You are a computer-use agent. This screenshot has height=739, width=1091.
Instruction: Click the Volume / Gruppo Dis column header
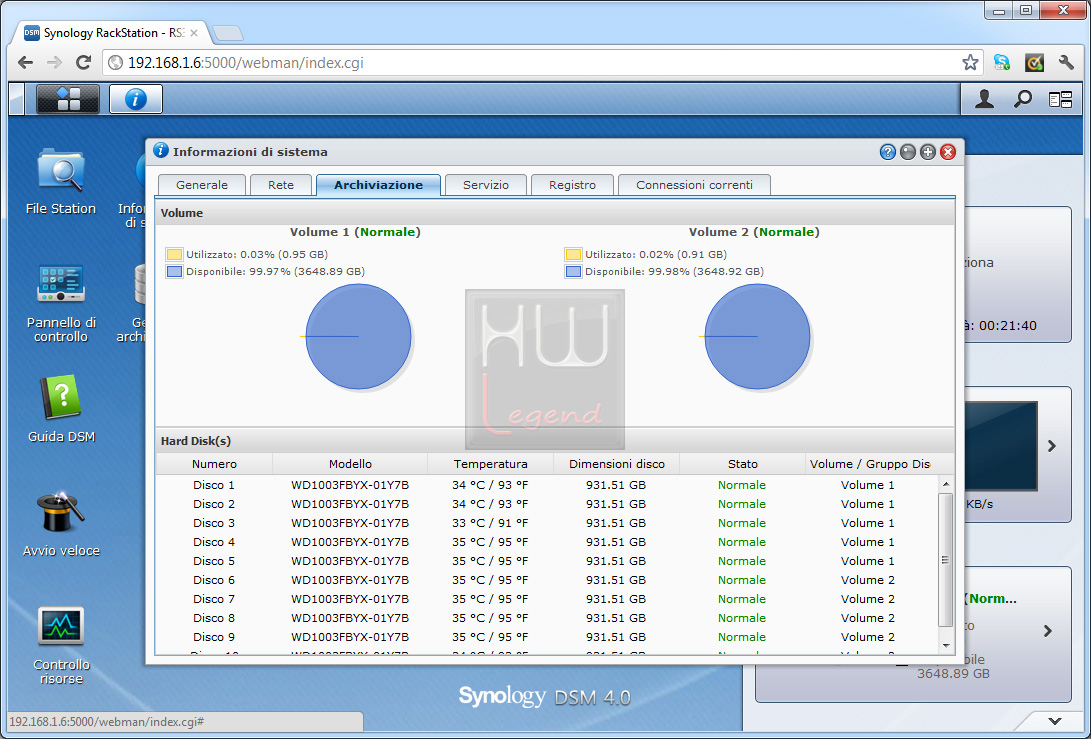(870, 464)
